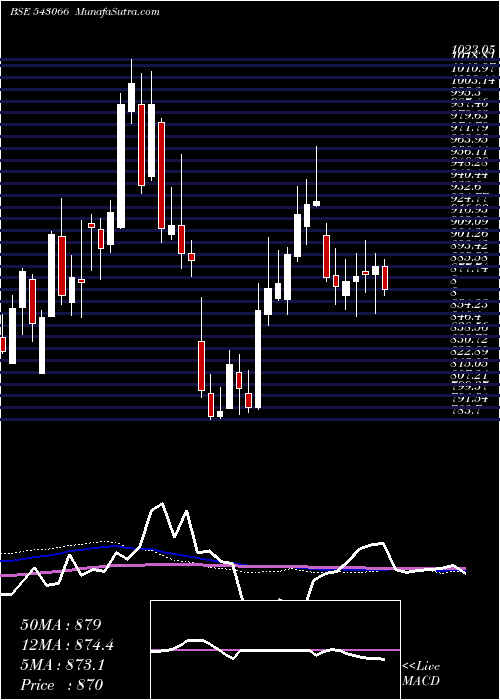The width and height of the screenshot is (500, 700).
Task: Select the 50MA : 879 readout
Action: click(x=61, y=625)
